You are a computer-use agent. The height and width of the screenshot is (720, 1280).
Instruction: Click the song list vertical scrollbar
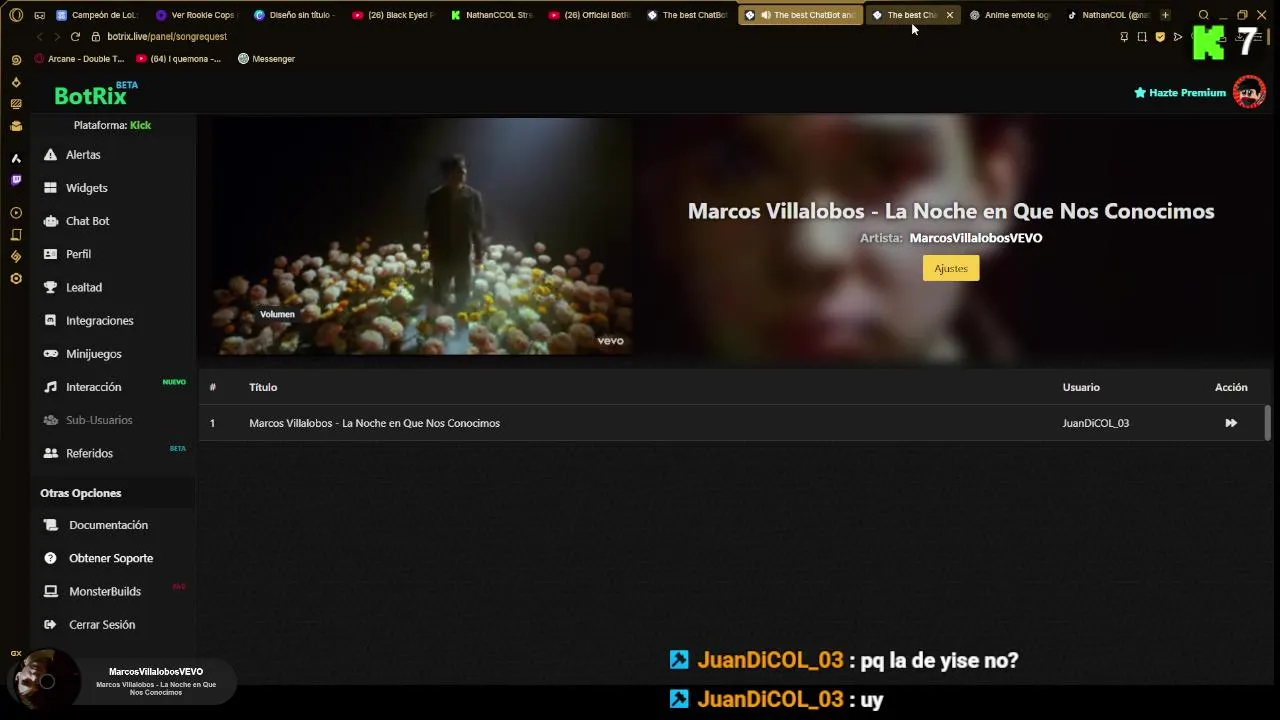[x=1267, y=423]
